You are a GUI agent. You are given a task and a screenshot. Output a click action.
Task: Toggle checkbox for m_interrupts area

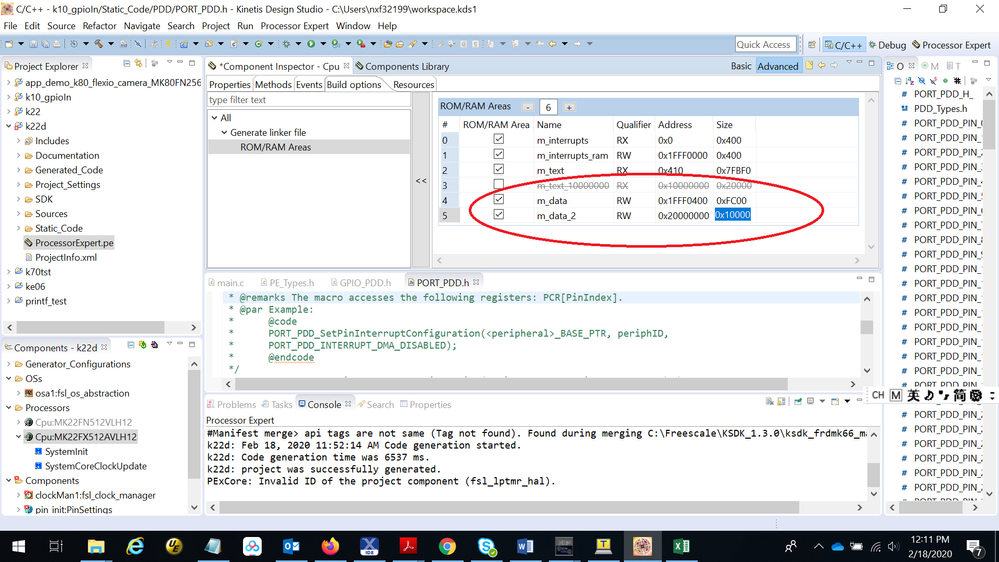click(499, 139)
